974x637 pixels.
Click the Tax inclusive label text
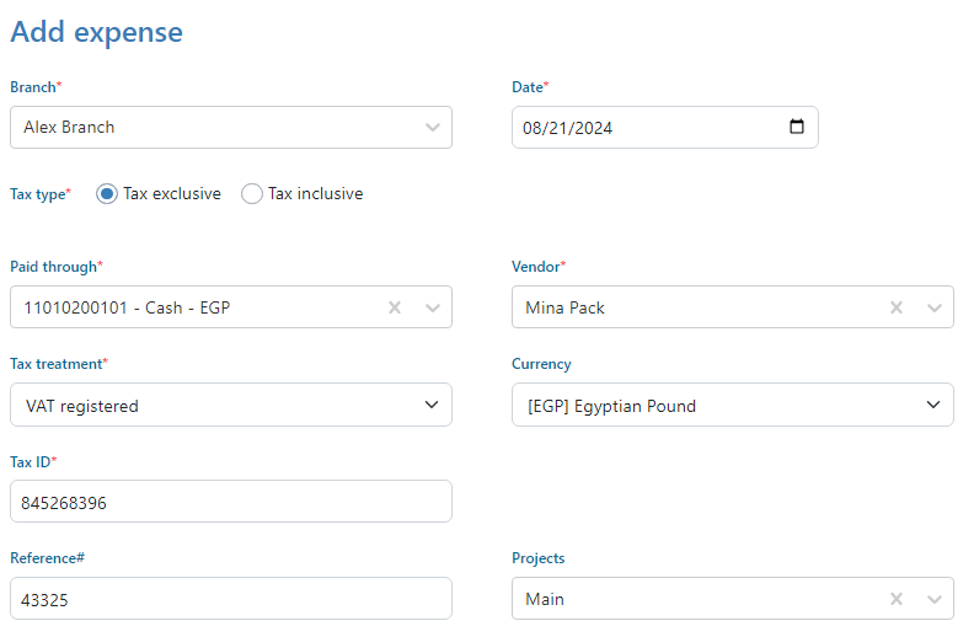click(x=315, y=194)
